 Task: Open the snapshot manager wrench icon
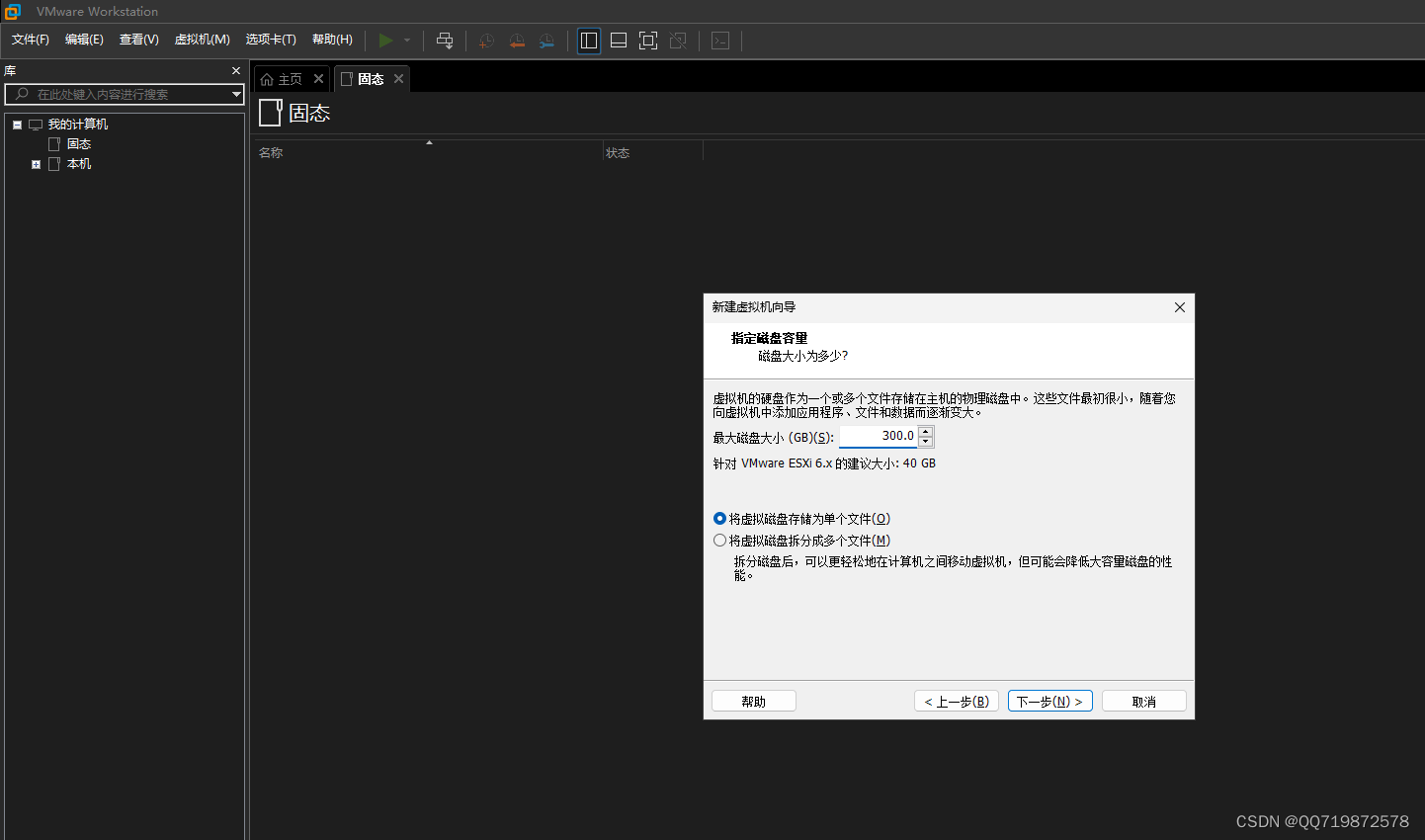546,41
